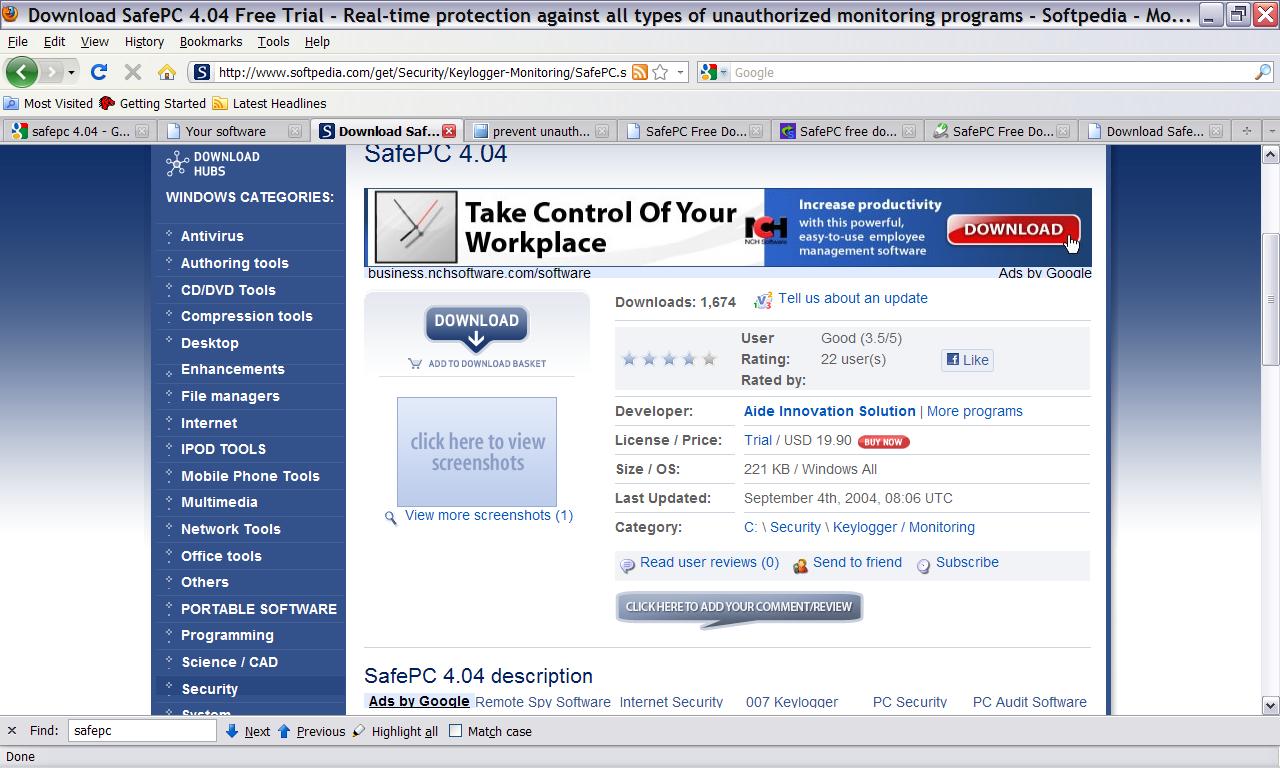Open the Latest Headlines feed bookmark
The height and width of the screenshot is (768, 1280).
tap(269, 103)
